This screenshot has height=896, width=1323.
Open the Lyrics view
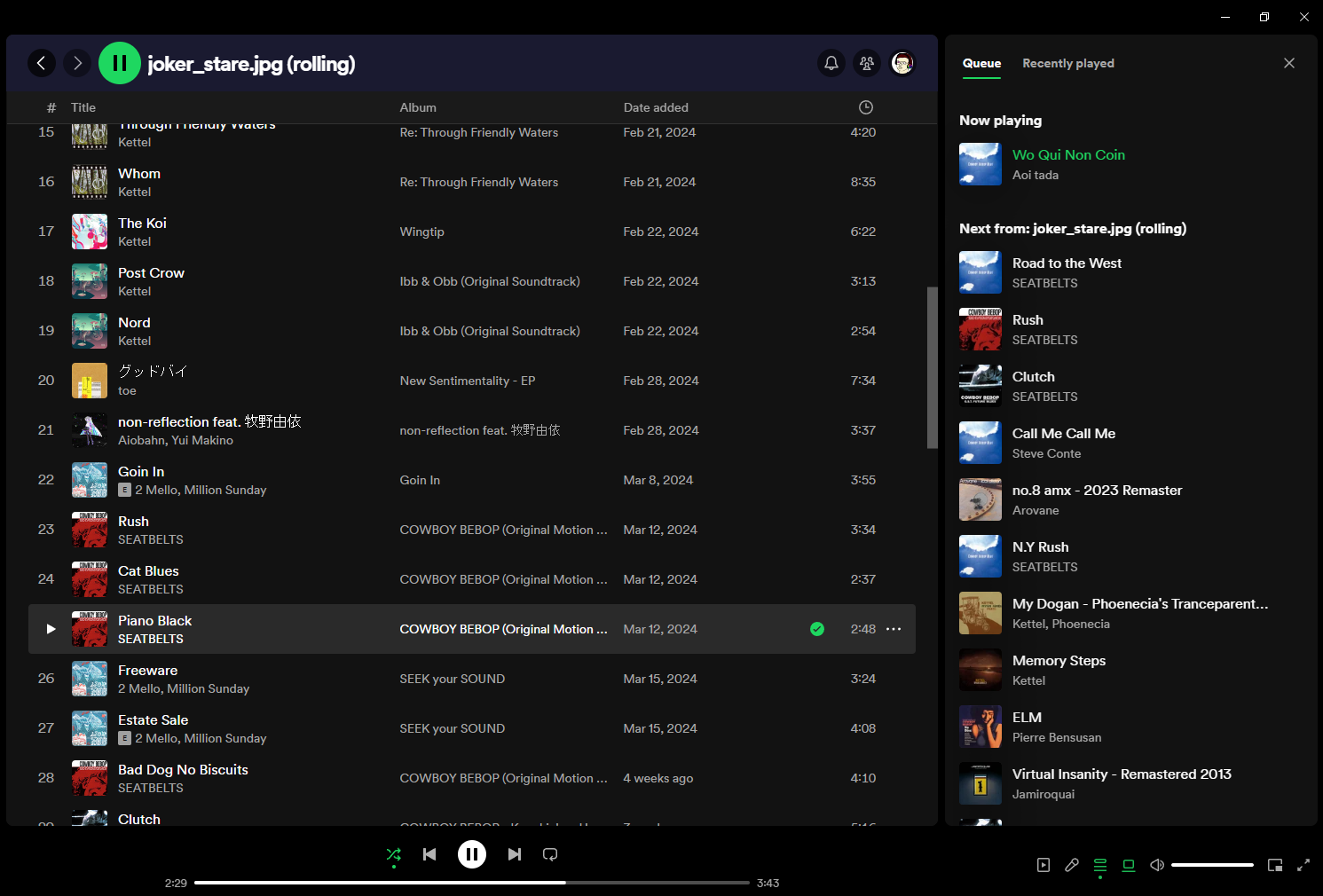(1072, 865)
